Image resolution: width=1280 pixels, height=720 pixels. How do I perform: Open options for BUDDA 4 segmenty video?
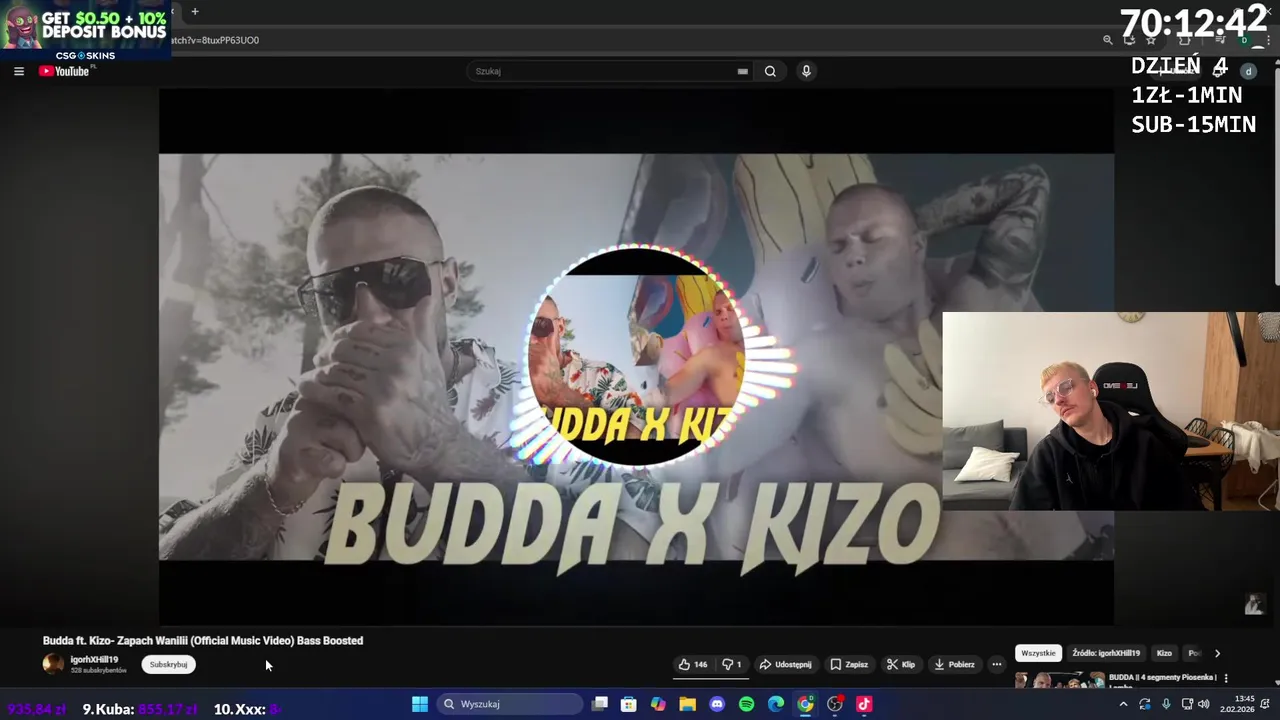coord(1226,678)
